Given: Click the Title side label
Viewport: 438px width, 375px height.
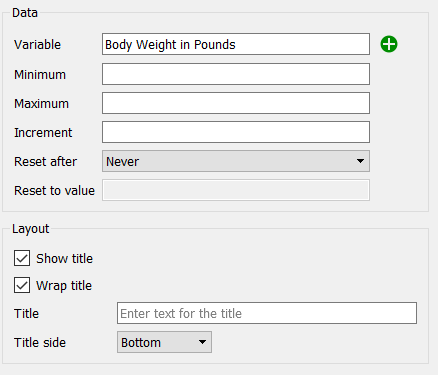Looking at the screenshot, I should (40, 343).
